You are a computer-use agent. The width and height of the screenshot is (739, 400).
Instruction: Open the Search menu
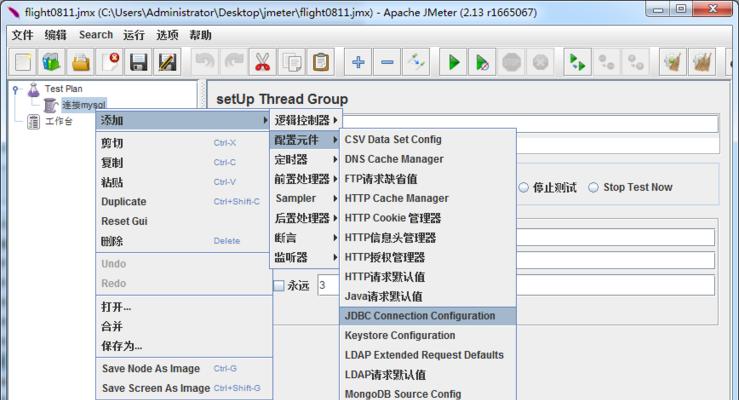tap(96, 35)
